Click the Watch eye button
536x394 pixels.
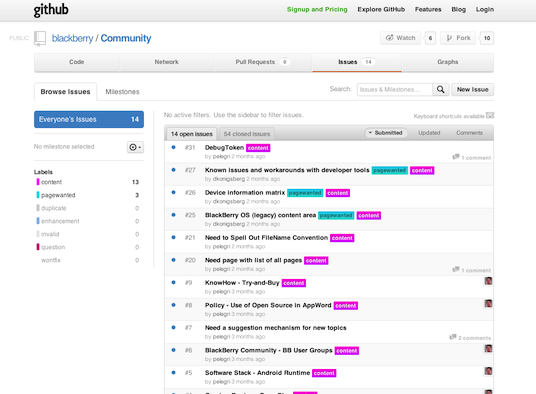coord(400,38)
